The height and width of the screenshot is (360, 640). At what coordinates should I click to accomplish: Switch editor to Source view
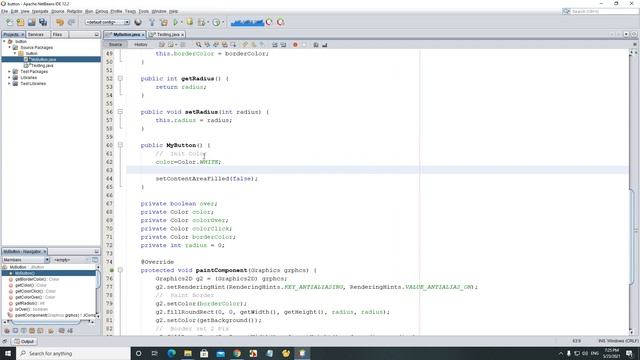(116, 44)
